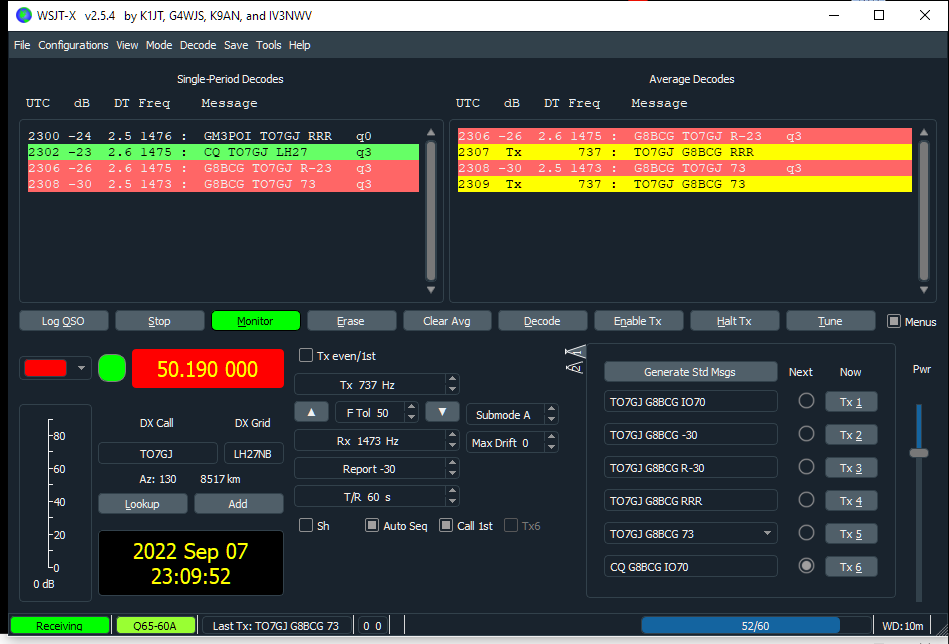Open the Decode menu in the menu bar
This screenshot has height=644, width=949.
pyautogui.click(x=198, y=45)
